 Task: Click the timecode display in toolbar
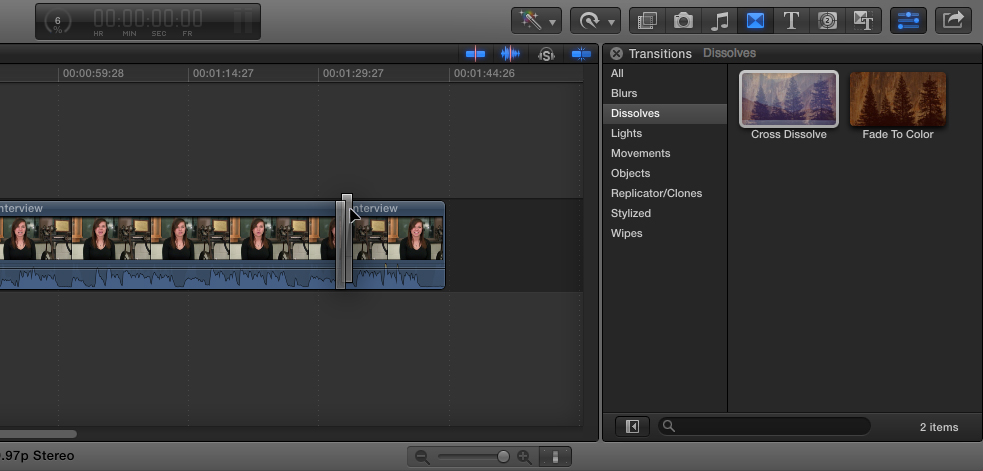click(148, 21)
